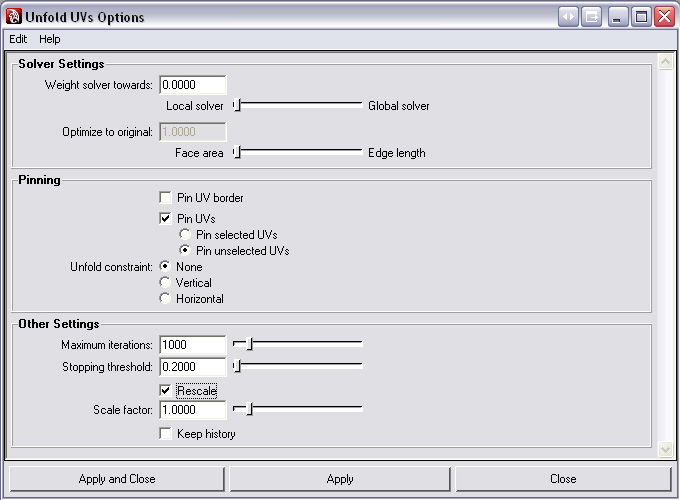Select the Pin selected UVs radio button
Screen dimensions: 680x500
184,235
